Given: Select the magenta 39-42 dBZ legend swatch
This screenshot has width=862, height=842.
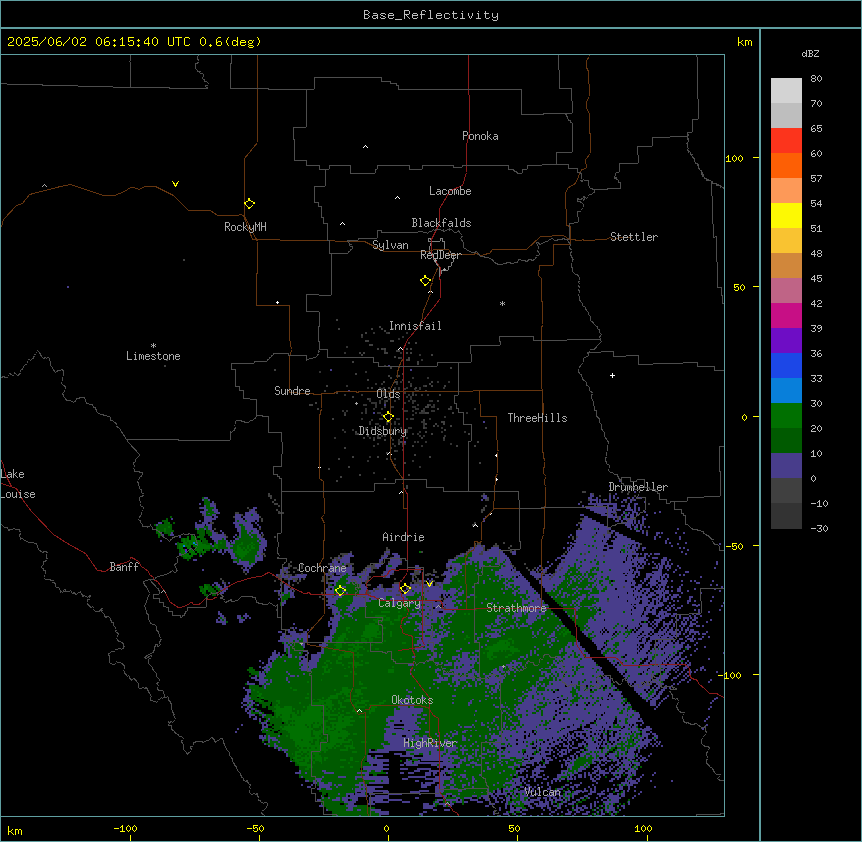Looking at the screenshot, I should (x=786, y=315).
